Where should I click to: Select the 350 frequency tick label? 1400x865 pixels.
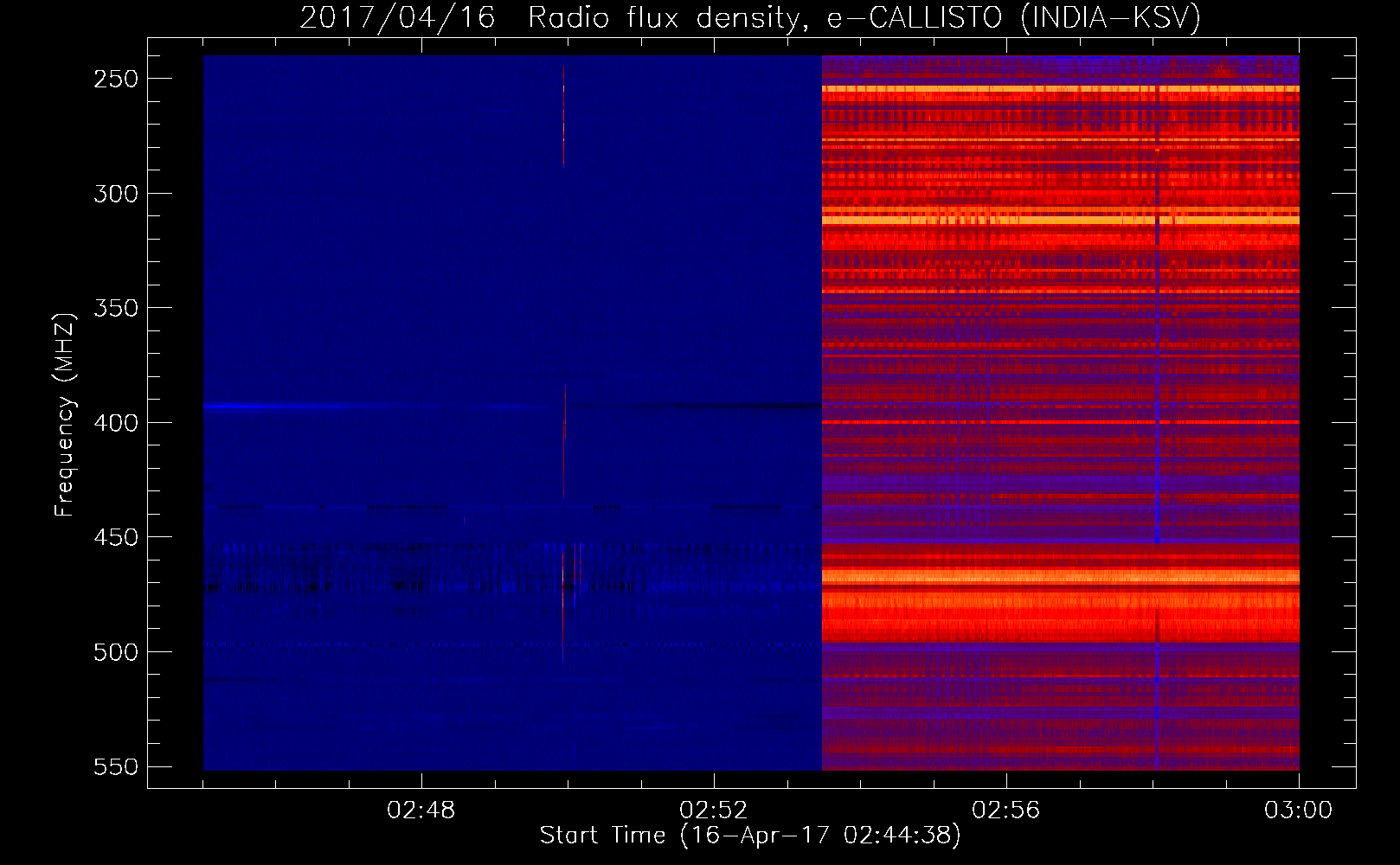point(116,308)
